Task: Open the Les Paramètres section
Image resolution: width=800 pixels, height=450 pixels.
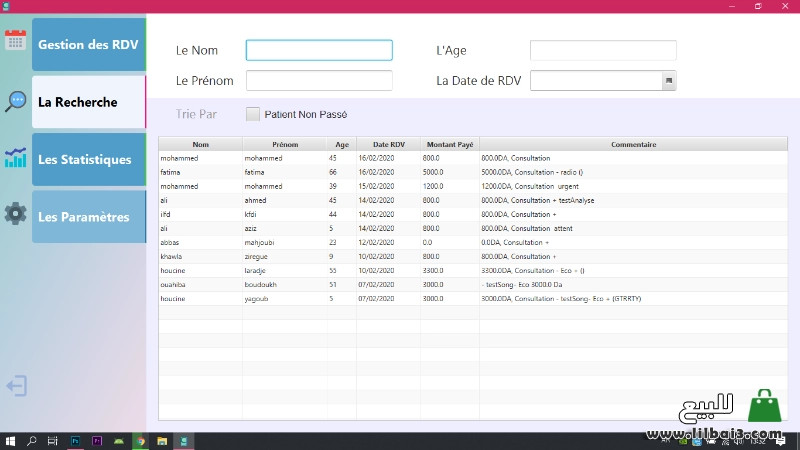Action: pos(89,217)
